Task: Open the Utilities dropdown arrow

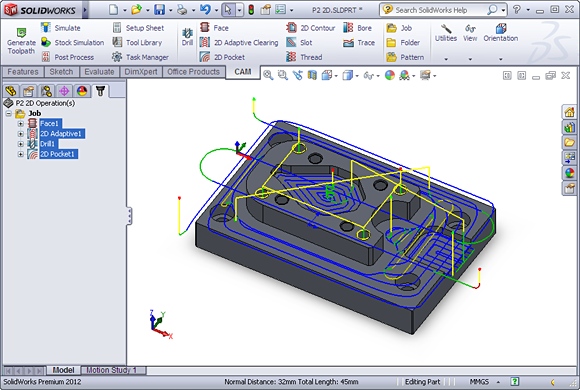Action: tap(446, 59)
